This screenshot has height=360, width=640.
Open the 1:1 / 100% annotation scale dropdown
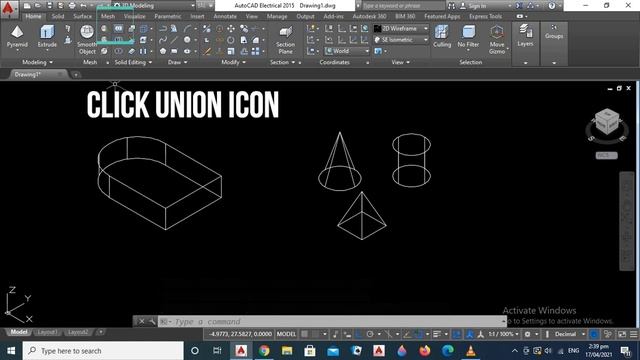click(504, 334)
